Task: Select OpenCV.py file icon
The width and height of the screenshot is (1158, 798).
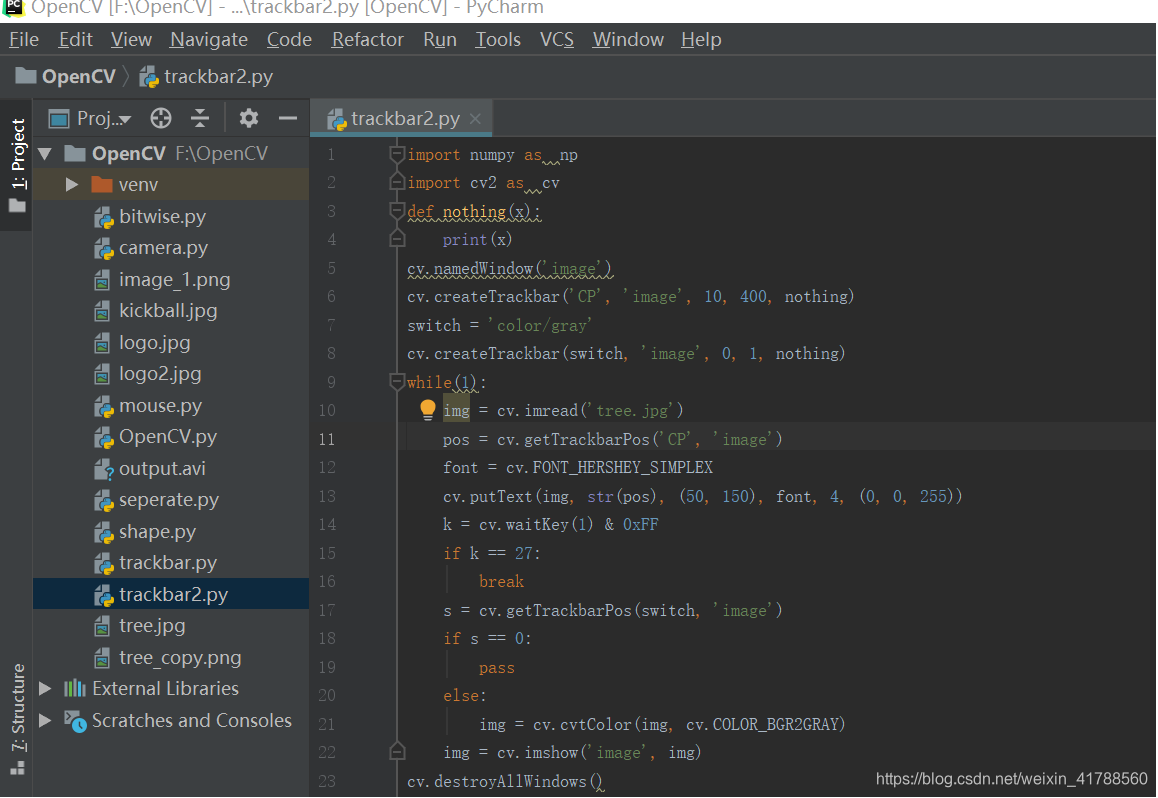Action: [x=103, y=437]
